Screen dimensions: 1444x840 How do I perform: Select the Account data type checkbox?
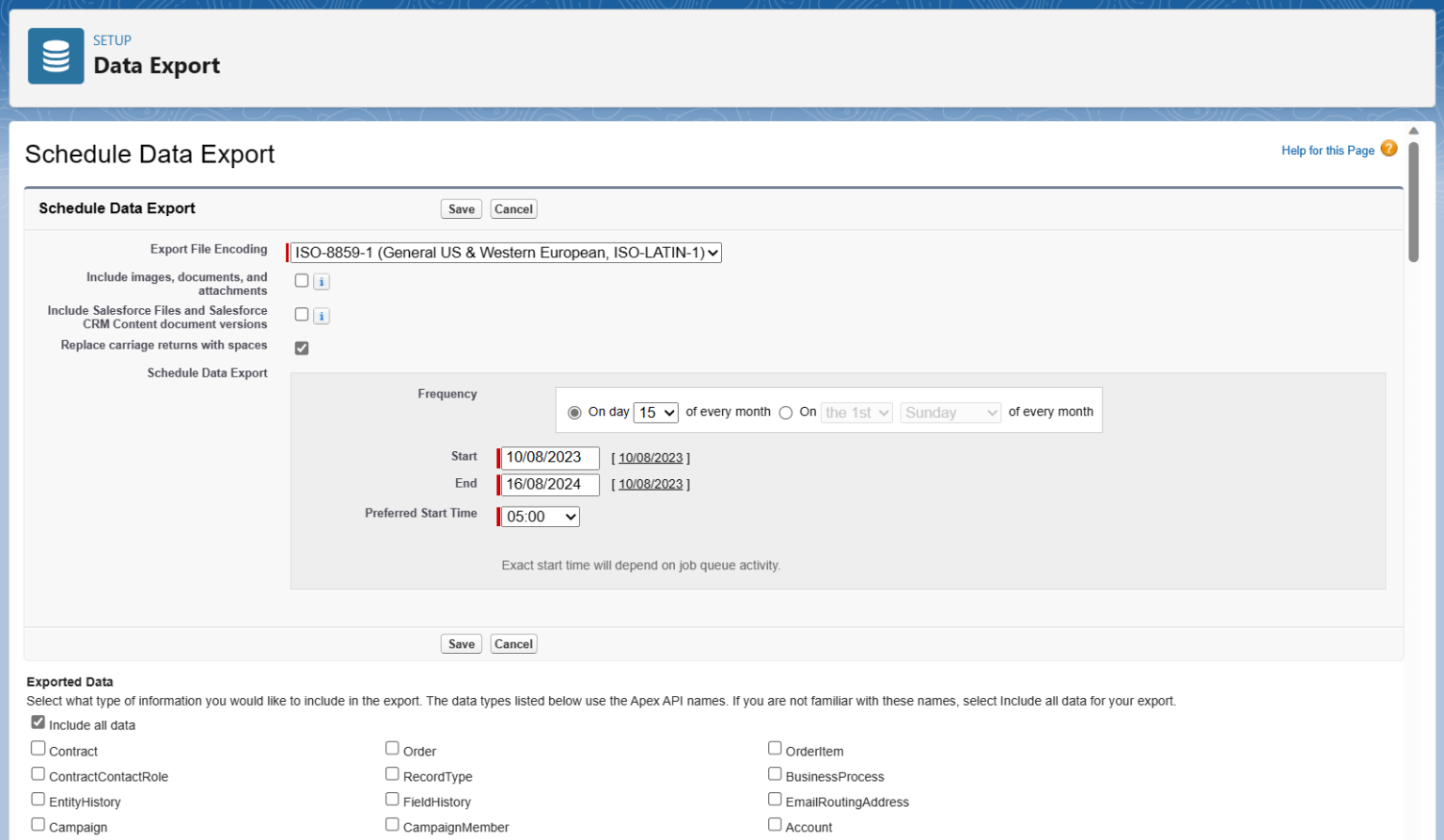775,823
